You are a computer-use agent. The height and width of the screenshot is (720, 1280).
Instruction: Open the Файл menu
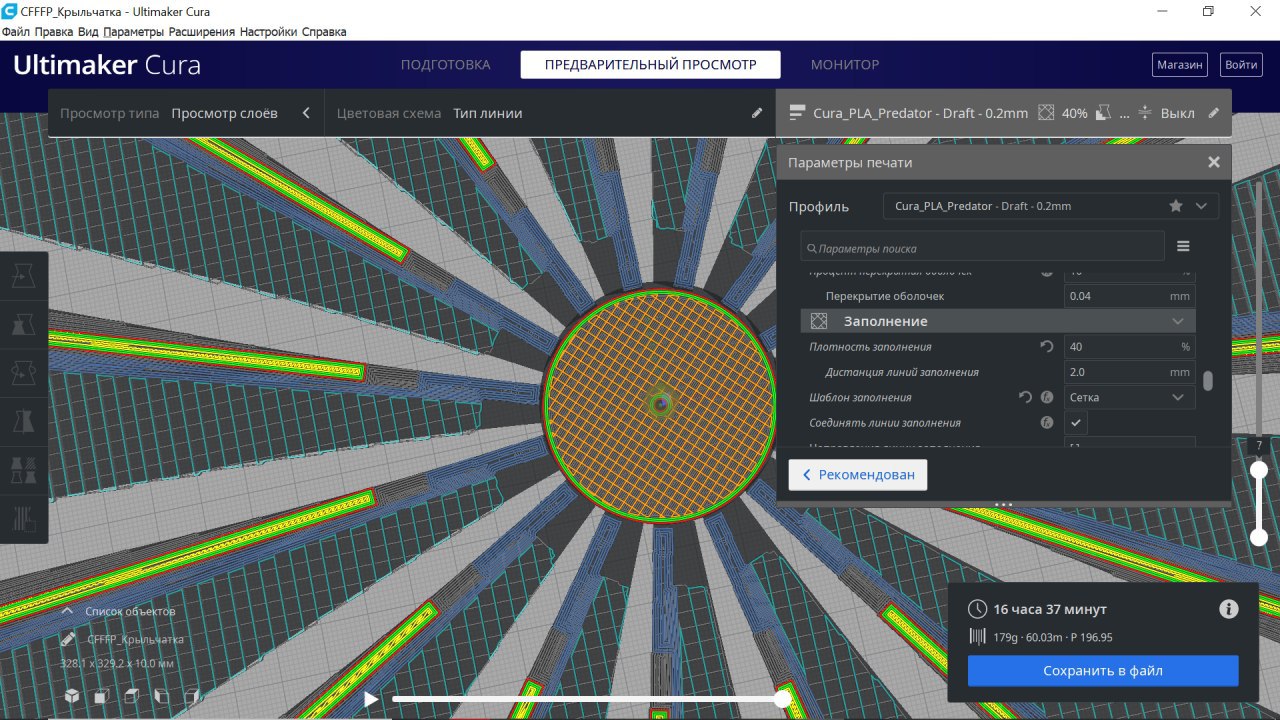click(16, 32)
